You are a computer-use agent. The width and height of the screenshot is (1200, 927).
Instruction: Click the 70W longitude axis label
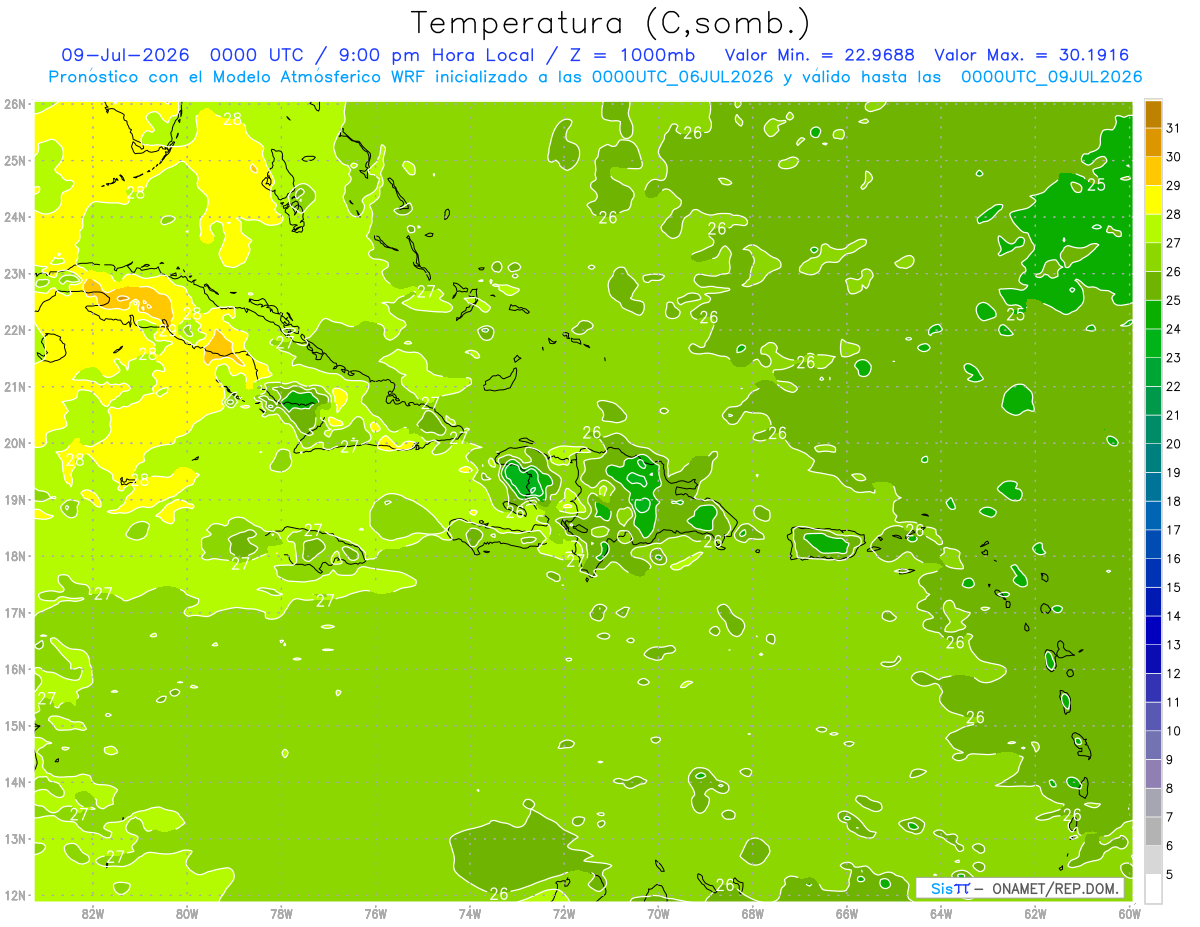pos(658,913)
